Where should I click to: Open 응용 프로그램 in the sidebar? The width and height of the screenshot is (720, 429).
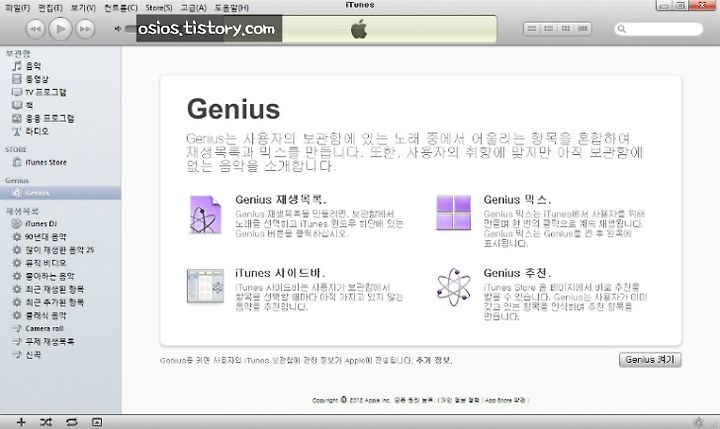click(x=61, y=119)
